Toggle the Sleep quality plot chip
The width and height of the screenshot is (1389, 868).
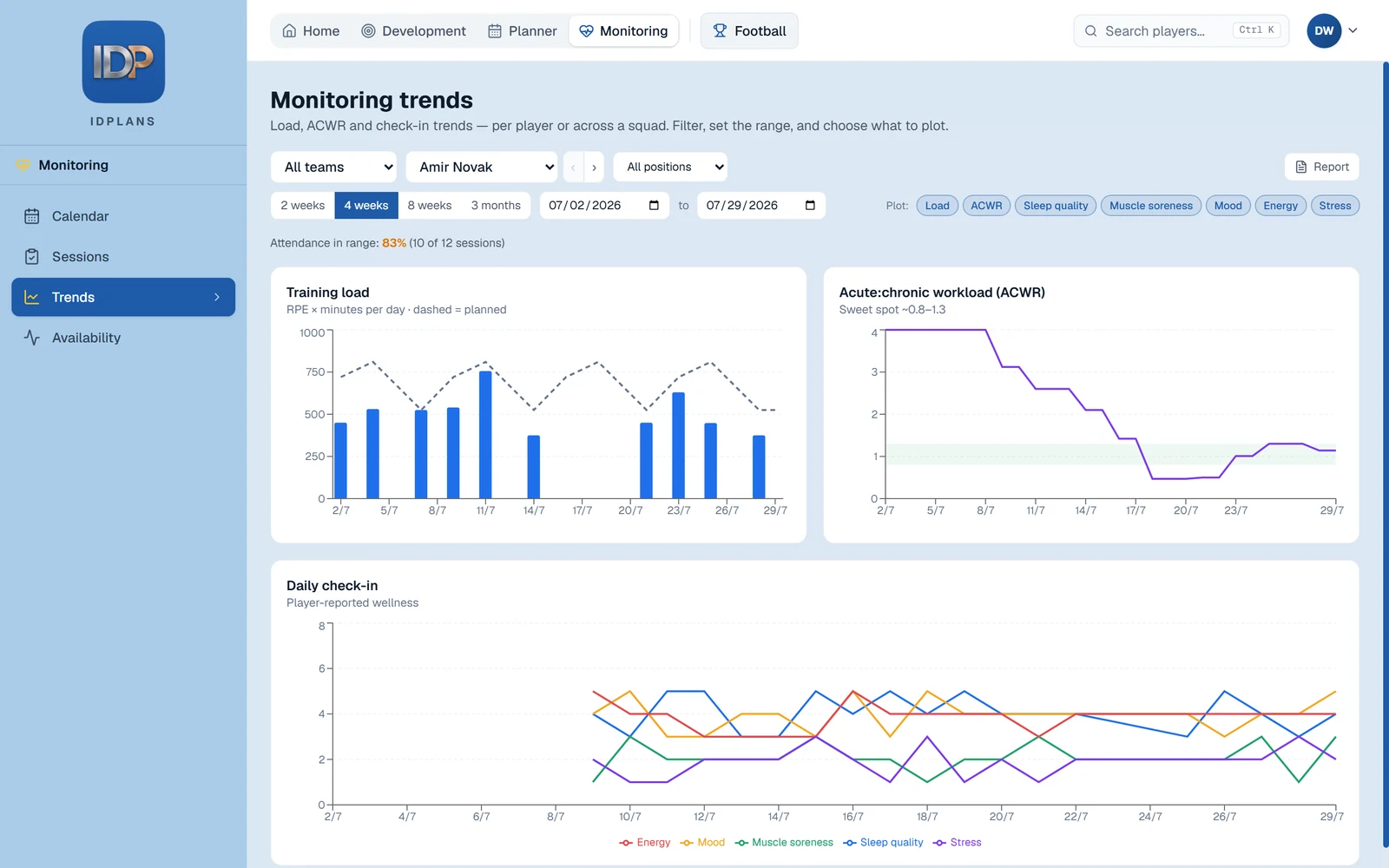pyautogui.click(x=1055, y=206)
